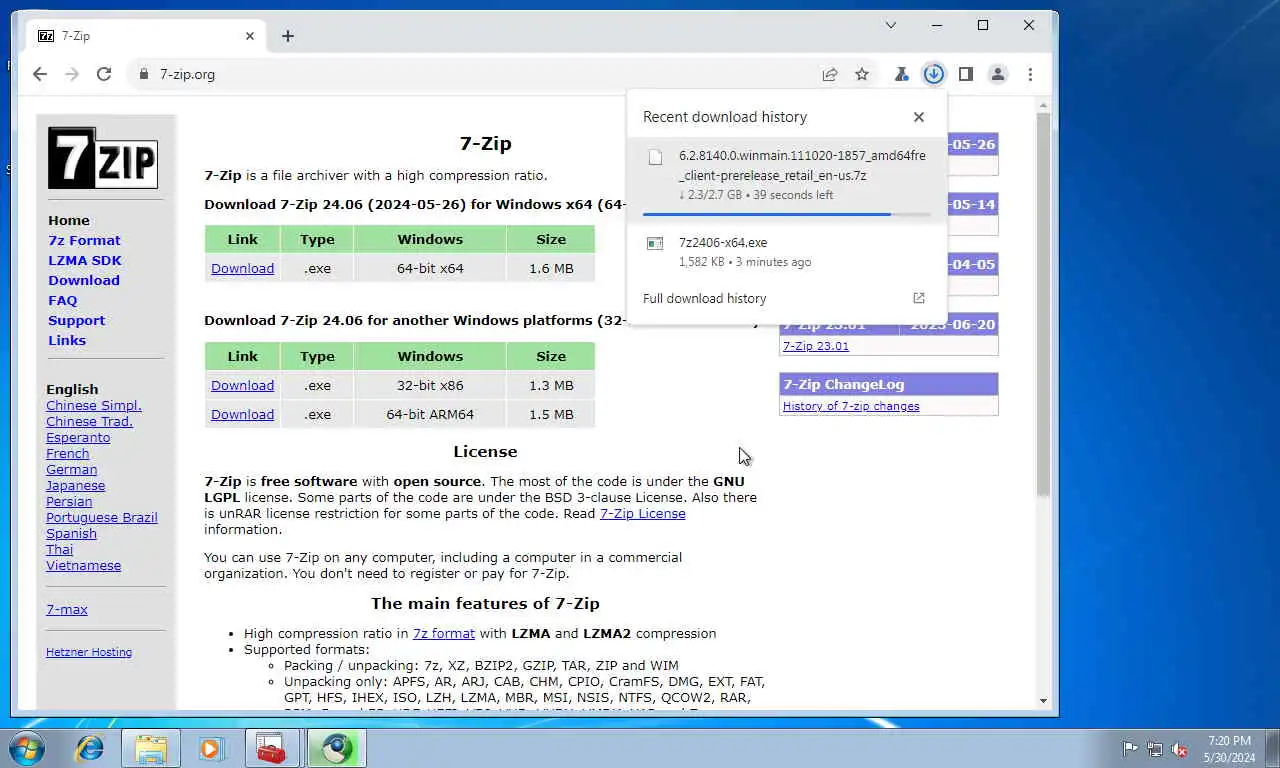Open the FAQ sidebar link

[x=62, y=300]
